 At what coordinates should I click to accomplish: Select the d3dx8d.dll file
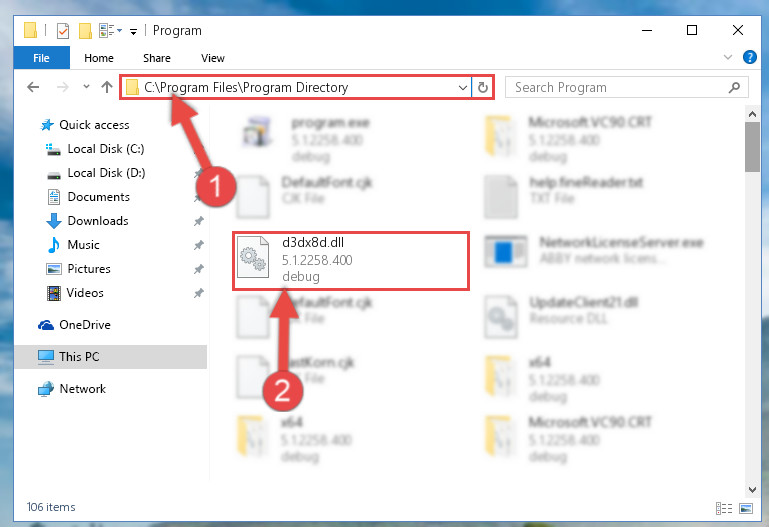pos(351,261)
